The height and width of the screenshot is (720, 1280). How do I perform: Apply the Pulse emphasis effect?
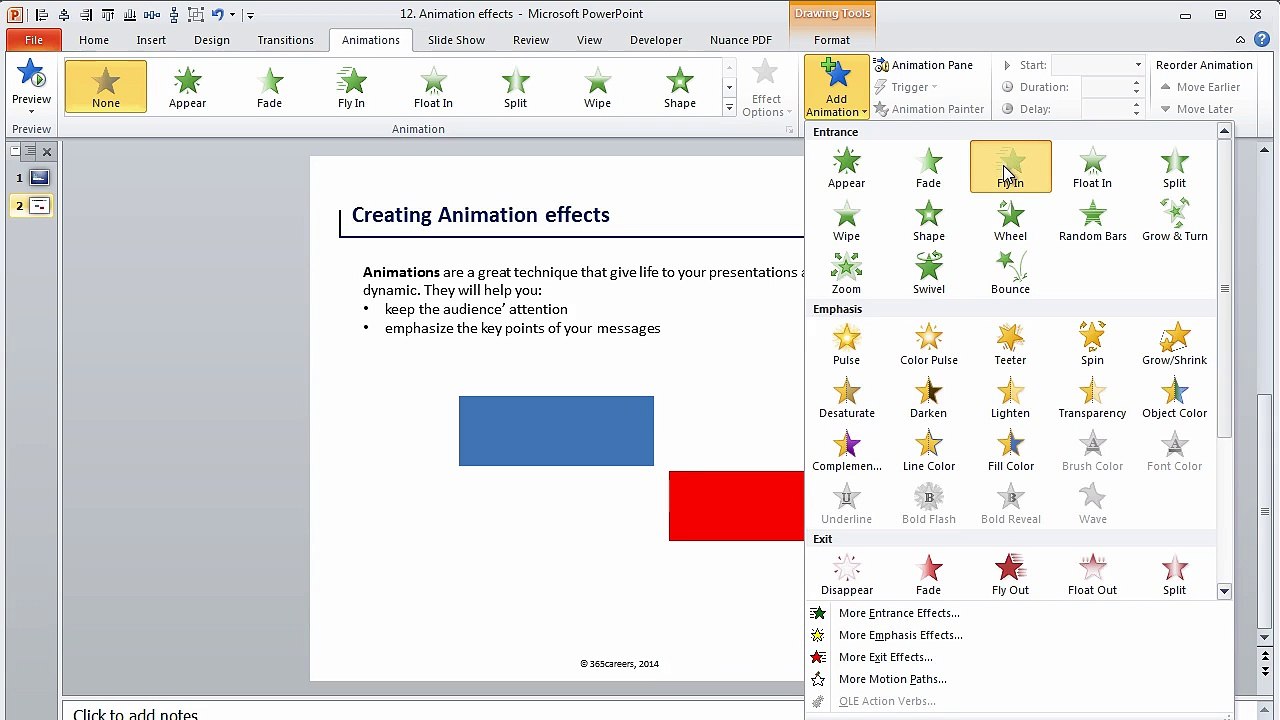(846, 344)
